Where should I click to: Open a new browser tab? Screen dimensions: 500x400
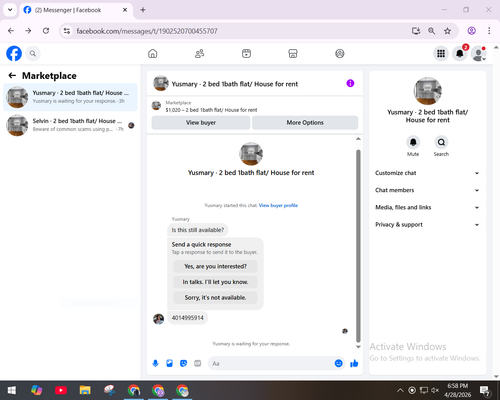[143, 10]
